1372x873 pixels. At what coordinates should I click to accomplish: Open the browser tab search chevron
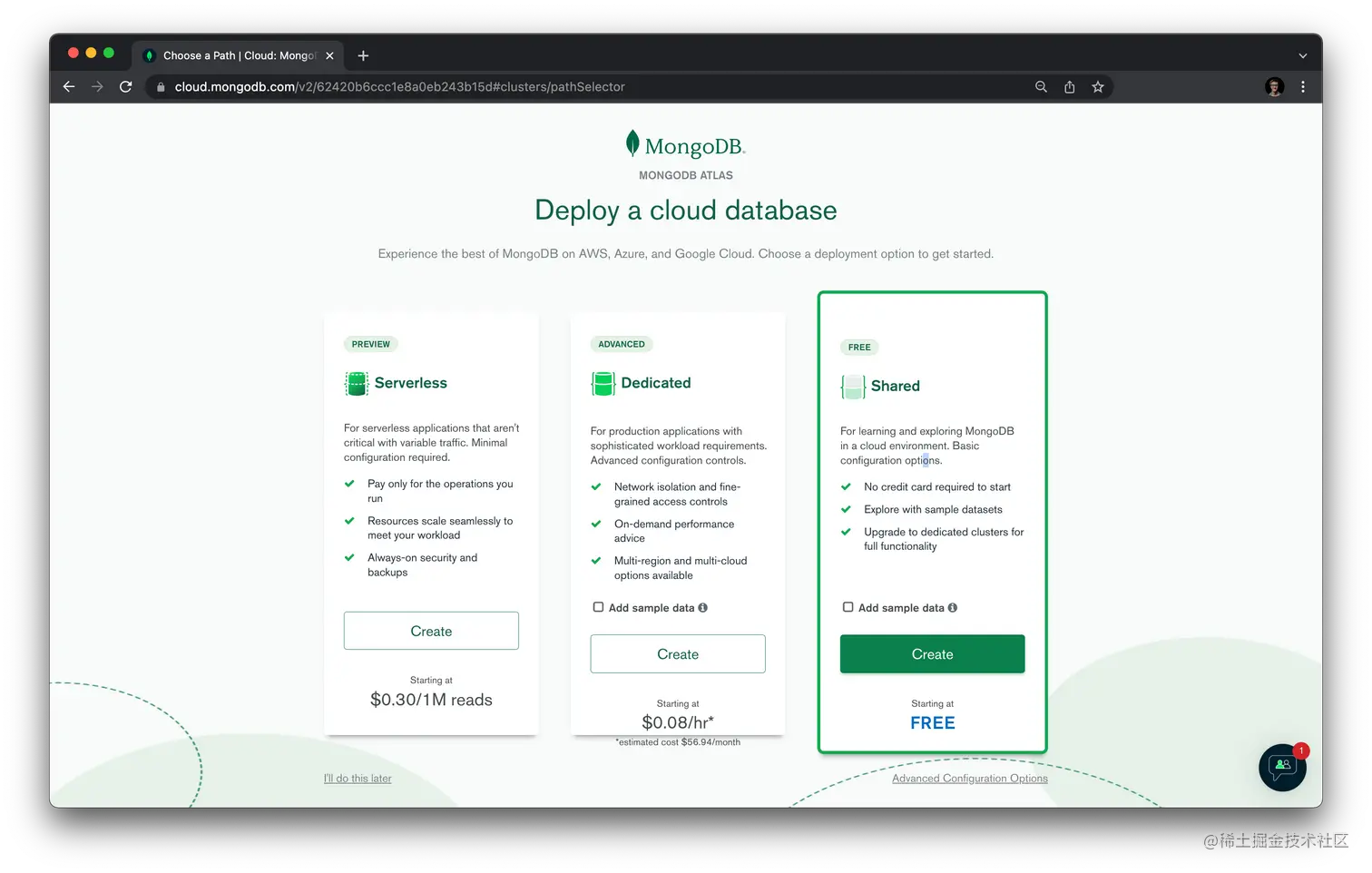[x=1302, y=55]
